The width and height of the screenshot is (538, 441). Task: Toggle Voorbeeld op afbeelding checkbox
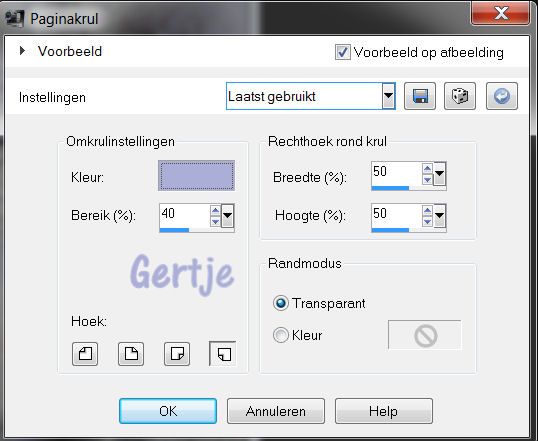click(343, 52)
